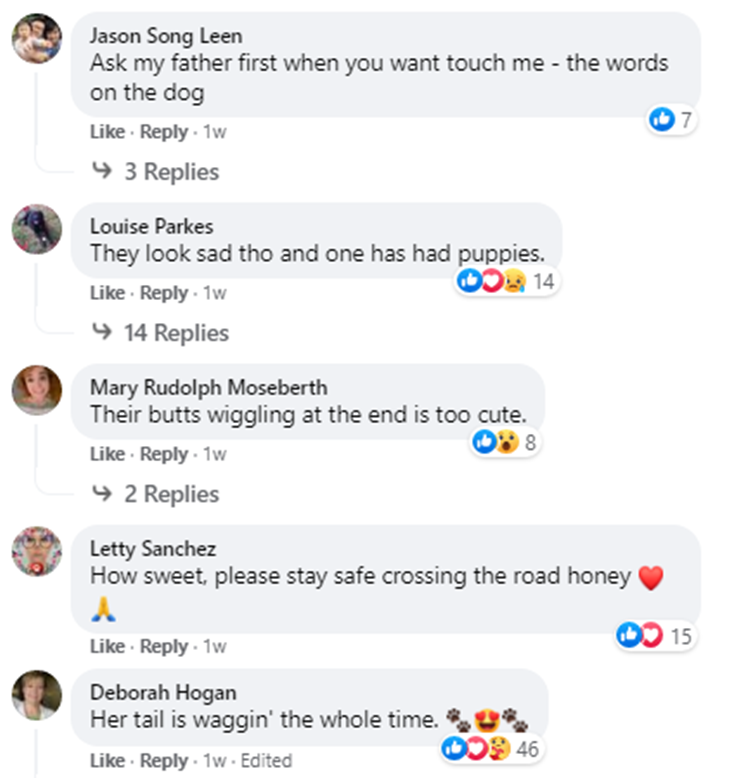Screen dimensions: 750x778
Task: Open Mary Rudolph Moseberth's profile photo
Action: (x=37, y=391)
